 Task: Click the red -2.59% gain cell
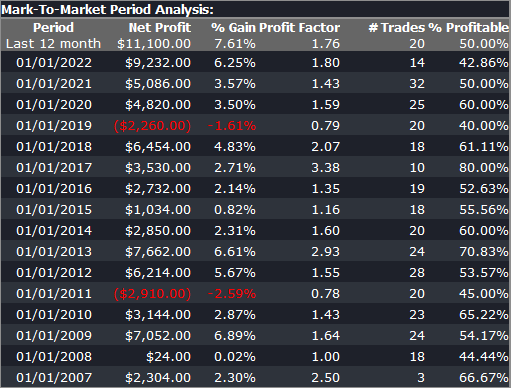point(232,294)
